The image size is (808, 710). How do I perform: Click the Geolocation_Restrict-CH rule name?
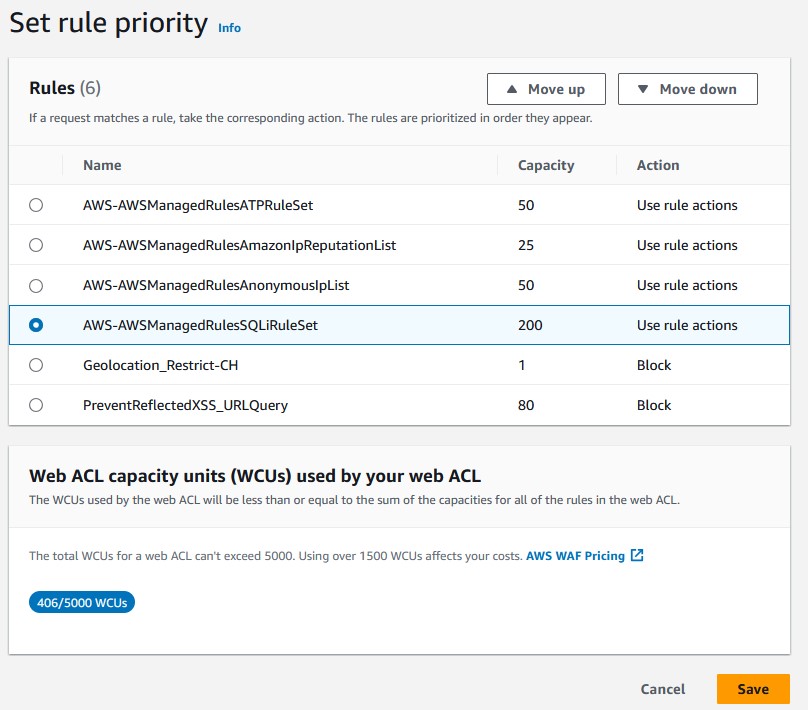160,365
